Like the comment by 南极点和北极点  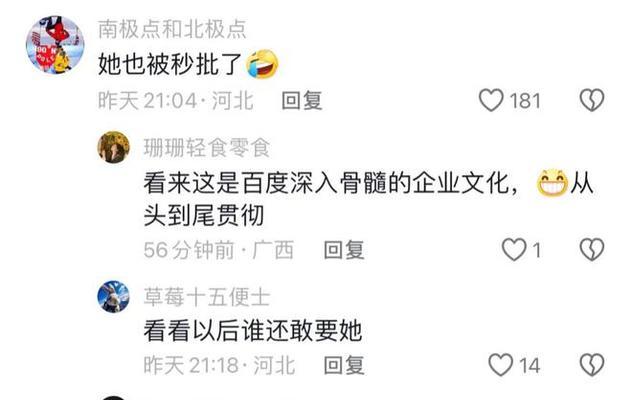[x=491, y=100]
